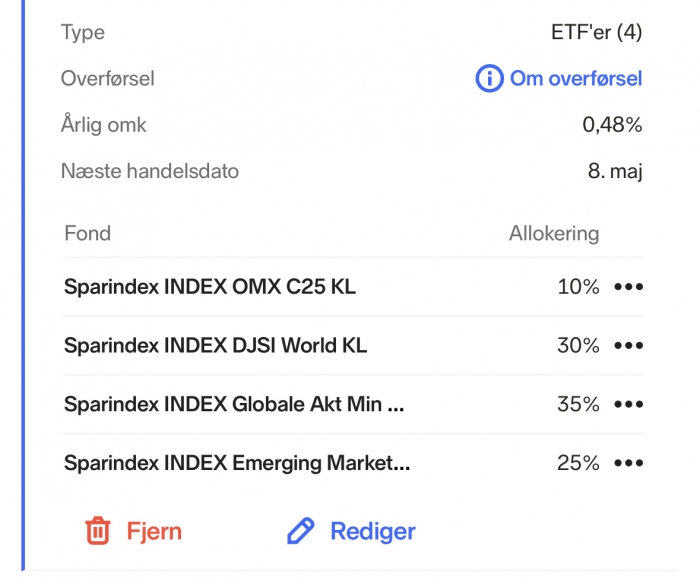Click the Fond column header

[x=88, y=233]
